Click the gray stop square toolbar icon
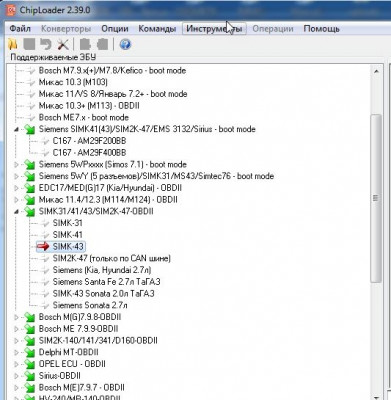Image resolution: width=391 pixels, height=400 pixels. 29,44
